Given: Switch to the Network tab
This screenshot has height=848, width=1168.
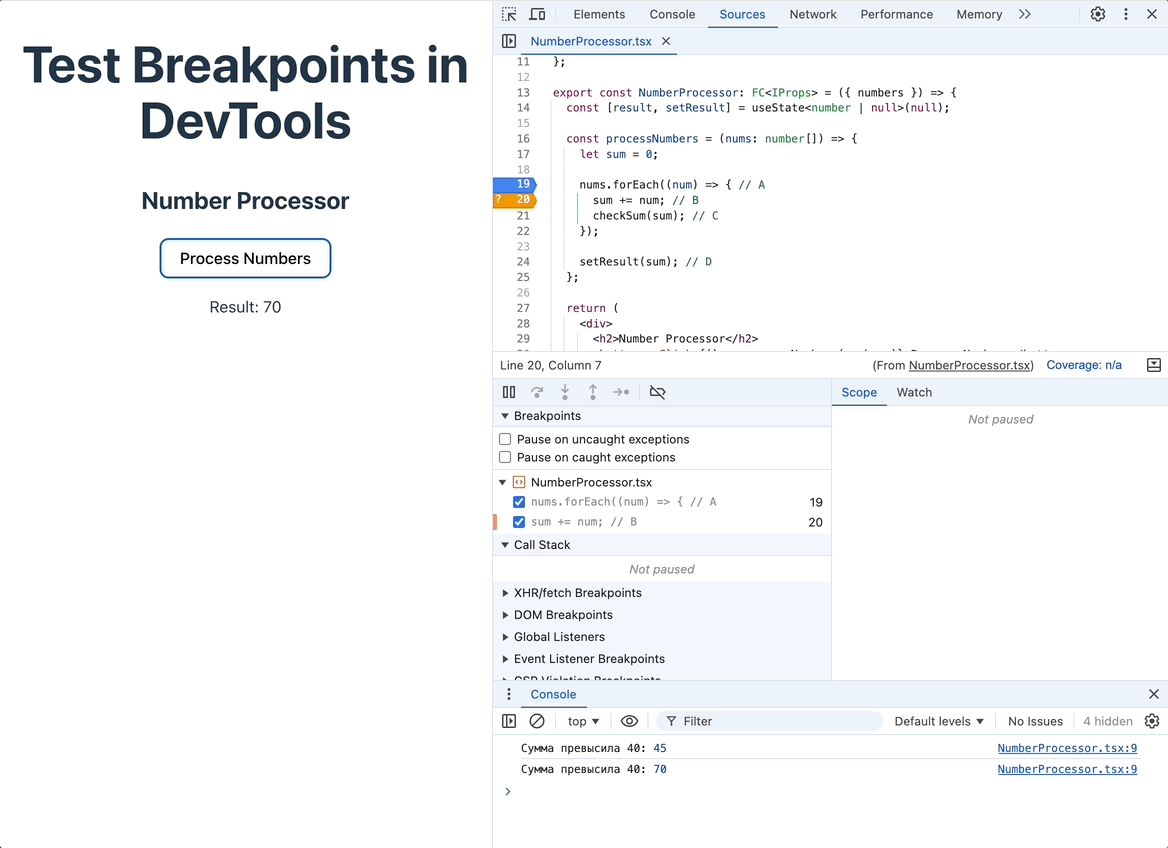Looking at the screenshot, I should 813,14.
